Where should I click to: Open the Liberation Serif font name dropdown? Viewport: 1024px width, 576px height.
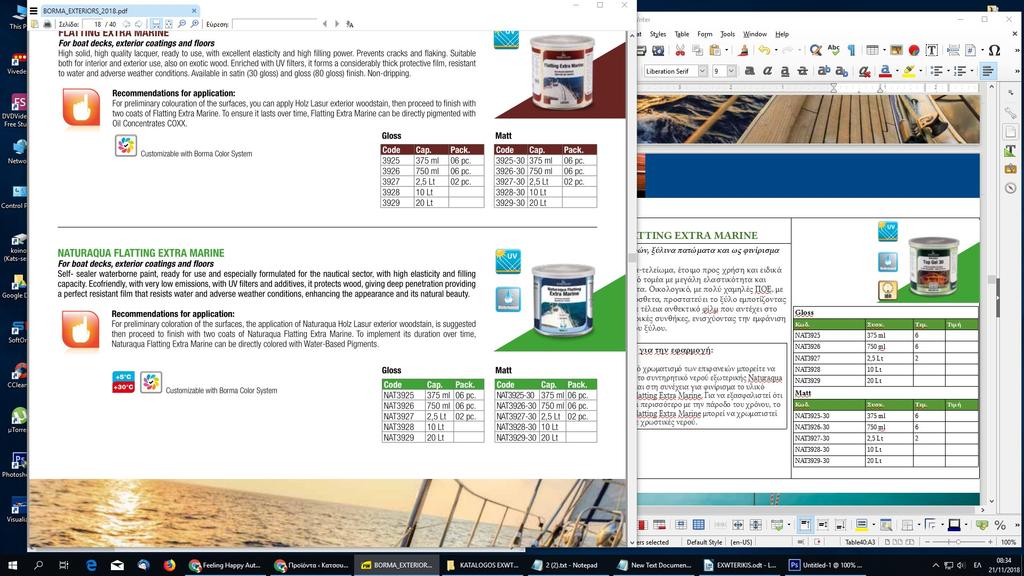pos(702,71)
